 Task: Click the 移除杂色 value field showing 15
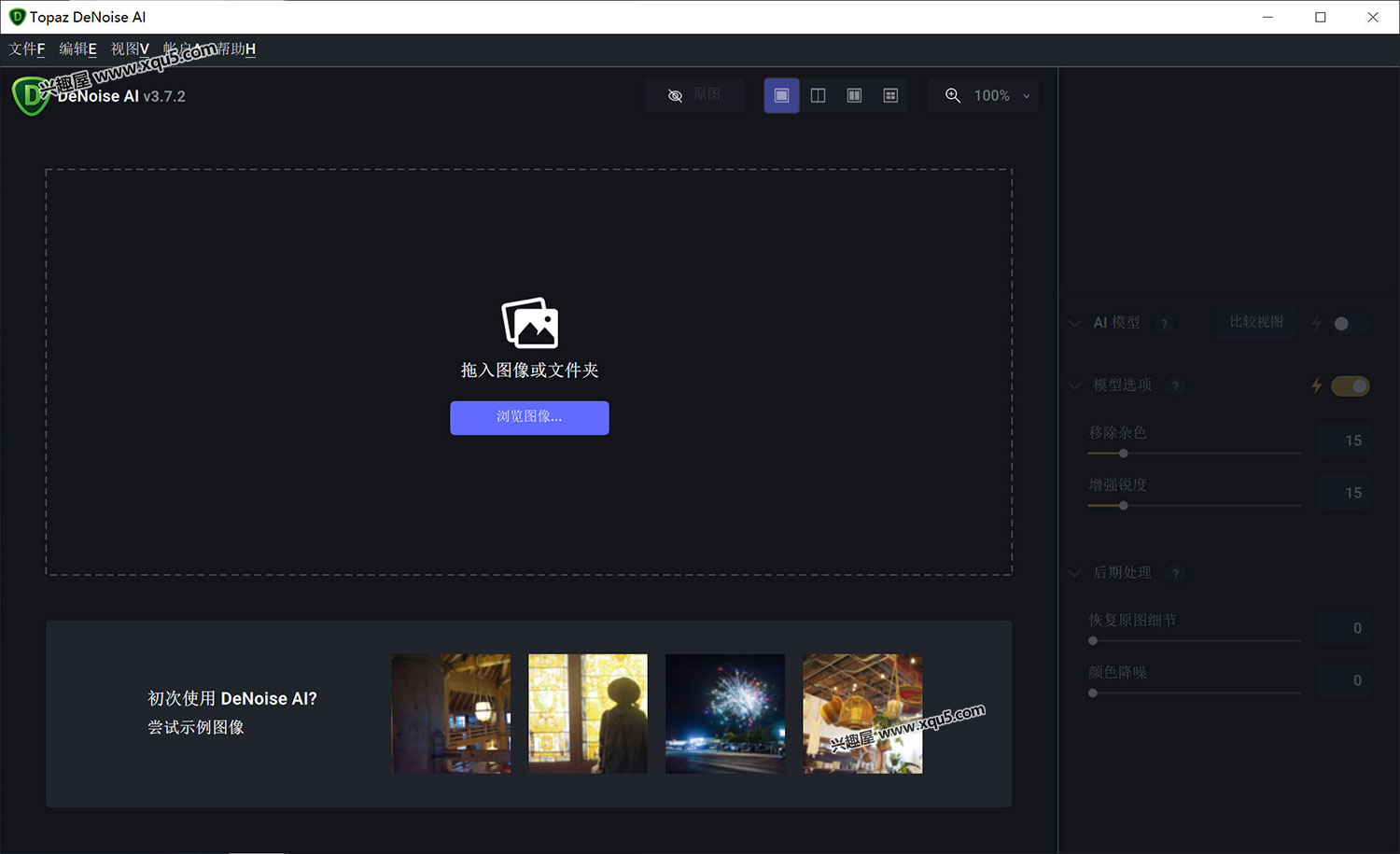[1344, 441]
